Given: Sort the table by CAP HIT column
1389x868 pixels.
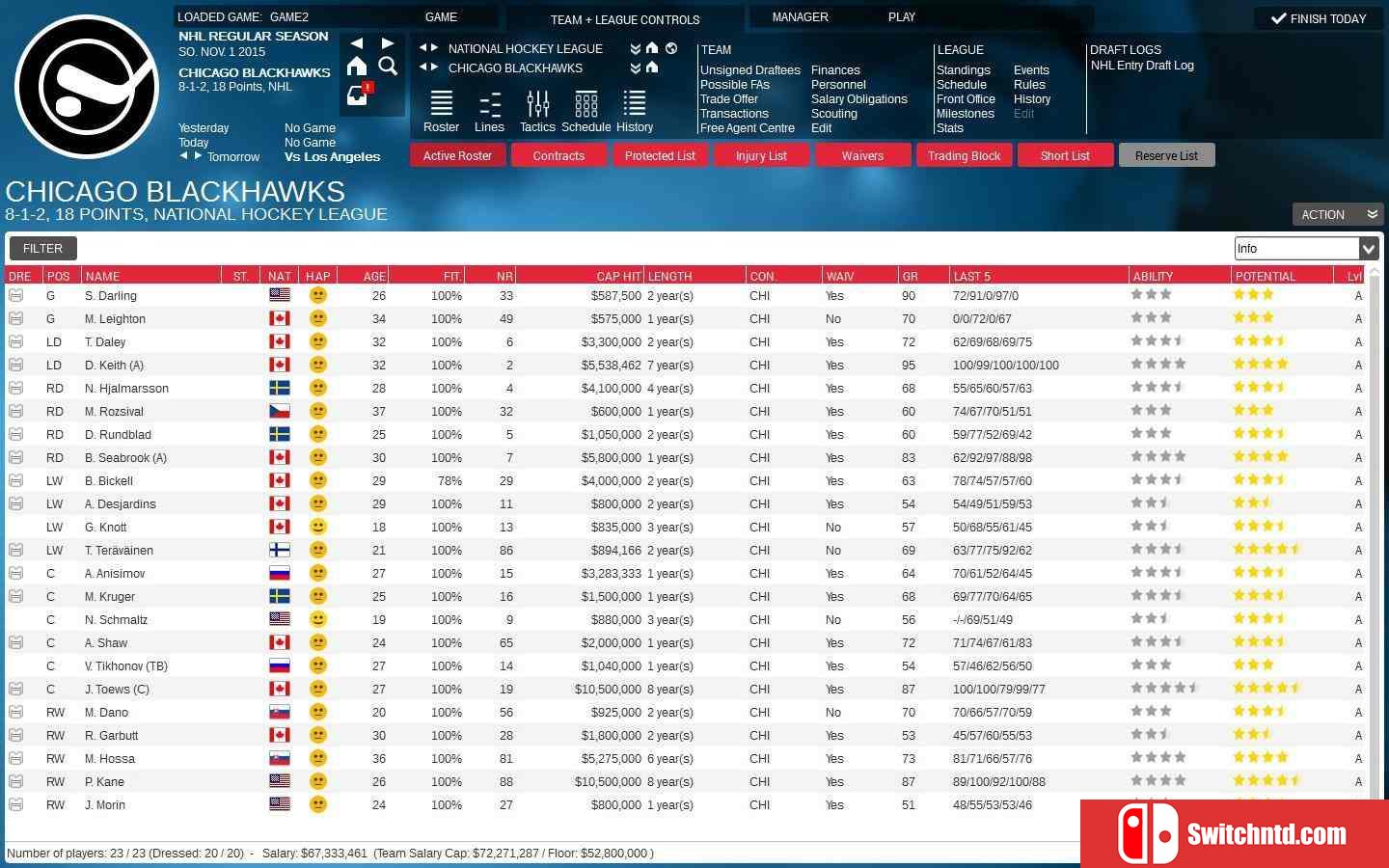Looking at the screenshot, I should 580,276.
